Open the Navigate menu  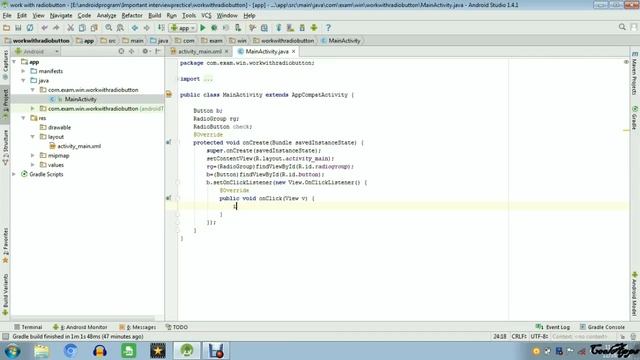point(61,16)
